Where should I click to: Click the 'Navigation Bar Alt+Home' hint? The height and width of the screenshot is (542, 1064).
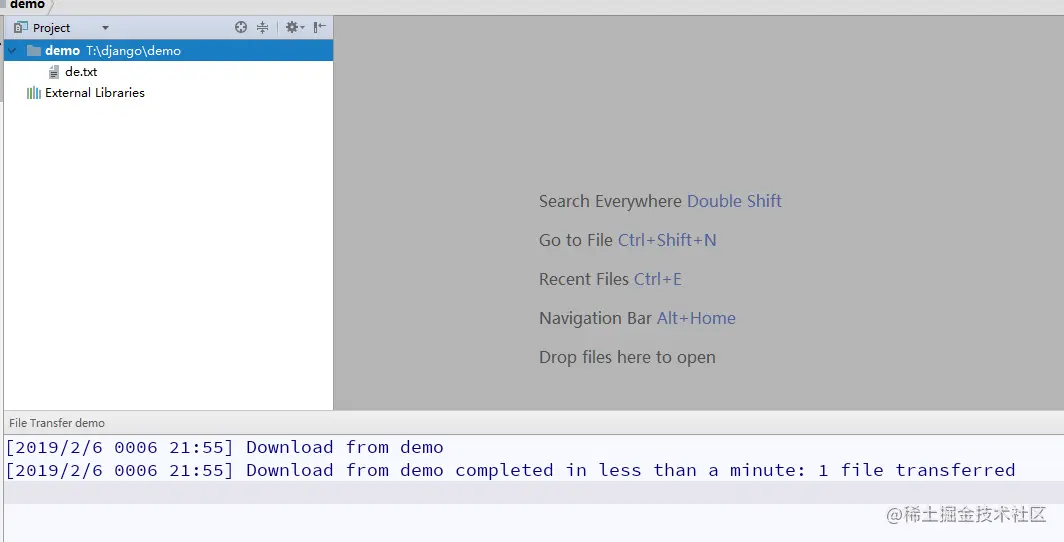click(637, 318)
